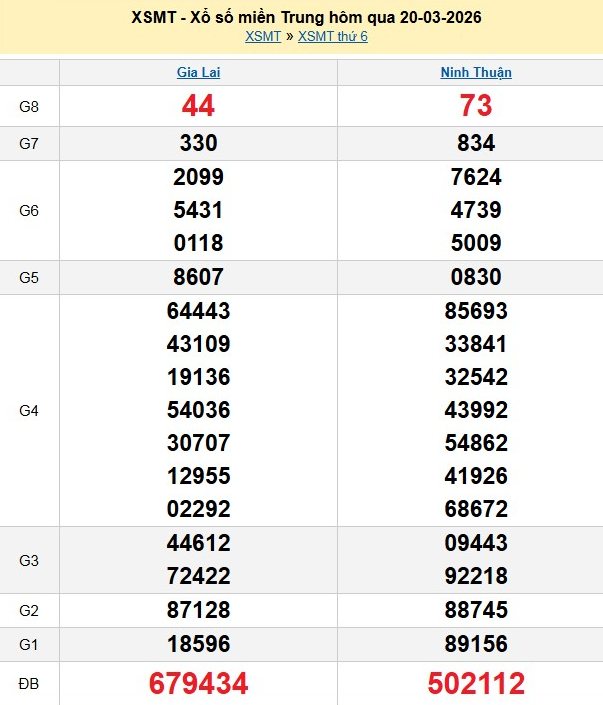Viewport: 603px width, 705px height.
Task: Select Ninh Thuận G5 number 0830
Action: (x=476, y=277)
